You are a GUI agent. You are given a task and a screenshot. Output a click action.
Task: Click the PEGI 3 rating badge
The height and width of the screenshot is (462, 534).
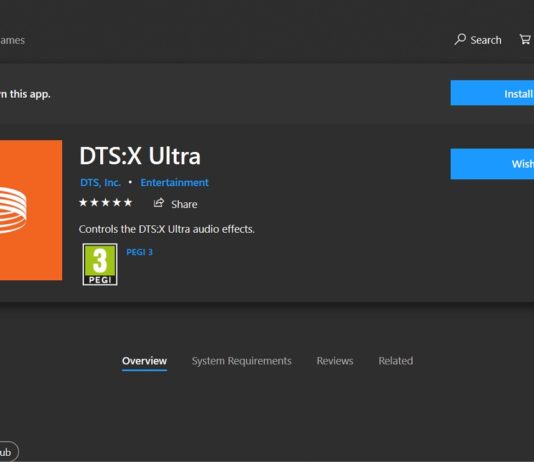tap(100, 264)
